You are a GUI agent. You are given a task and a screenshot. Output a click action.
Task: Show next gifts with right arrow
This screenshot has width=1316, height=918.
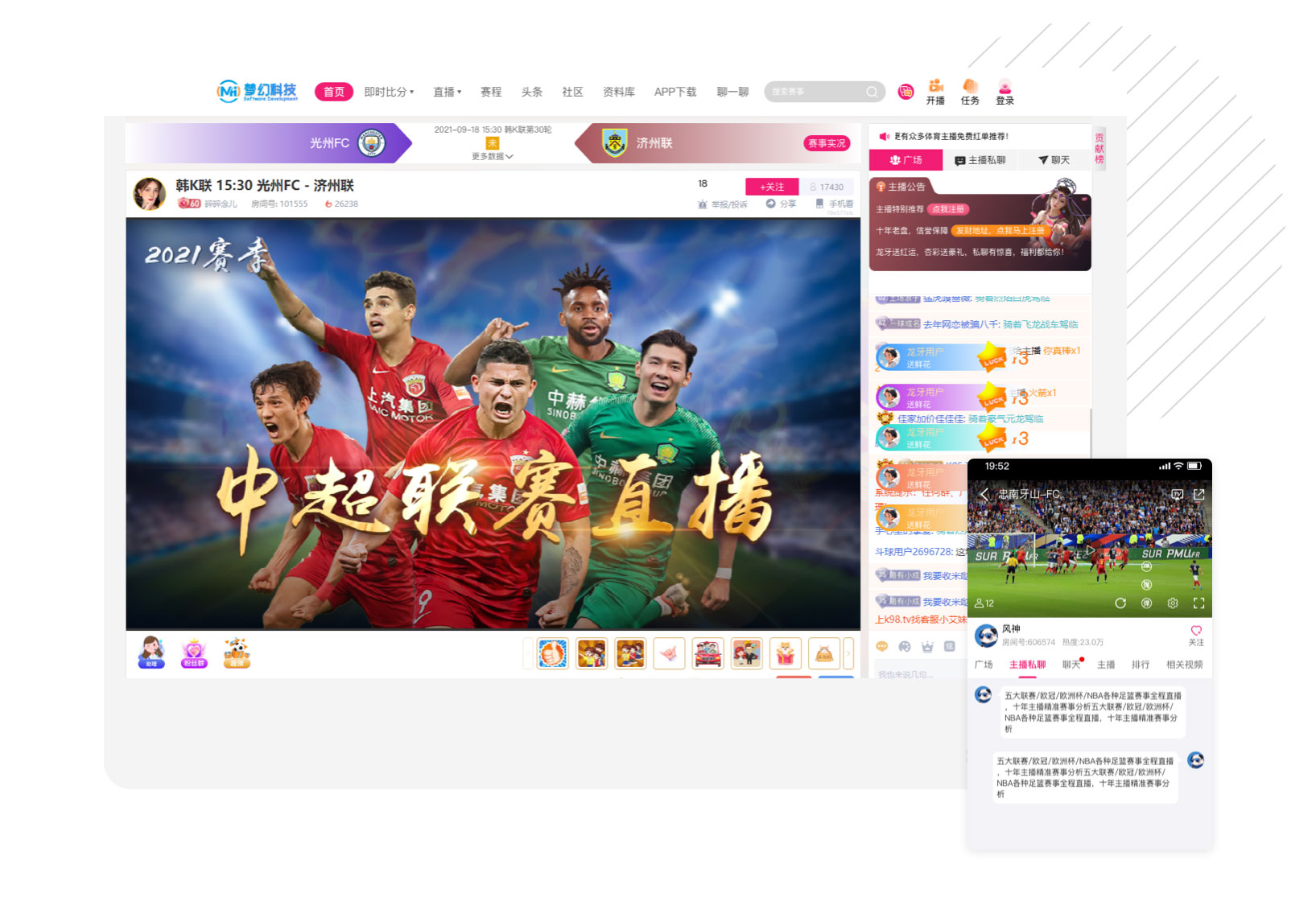click(848, 654)
